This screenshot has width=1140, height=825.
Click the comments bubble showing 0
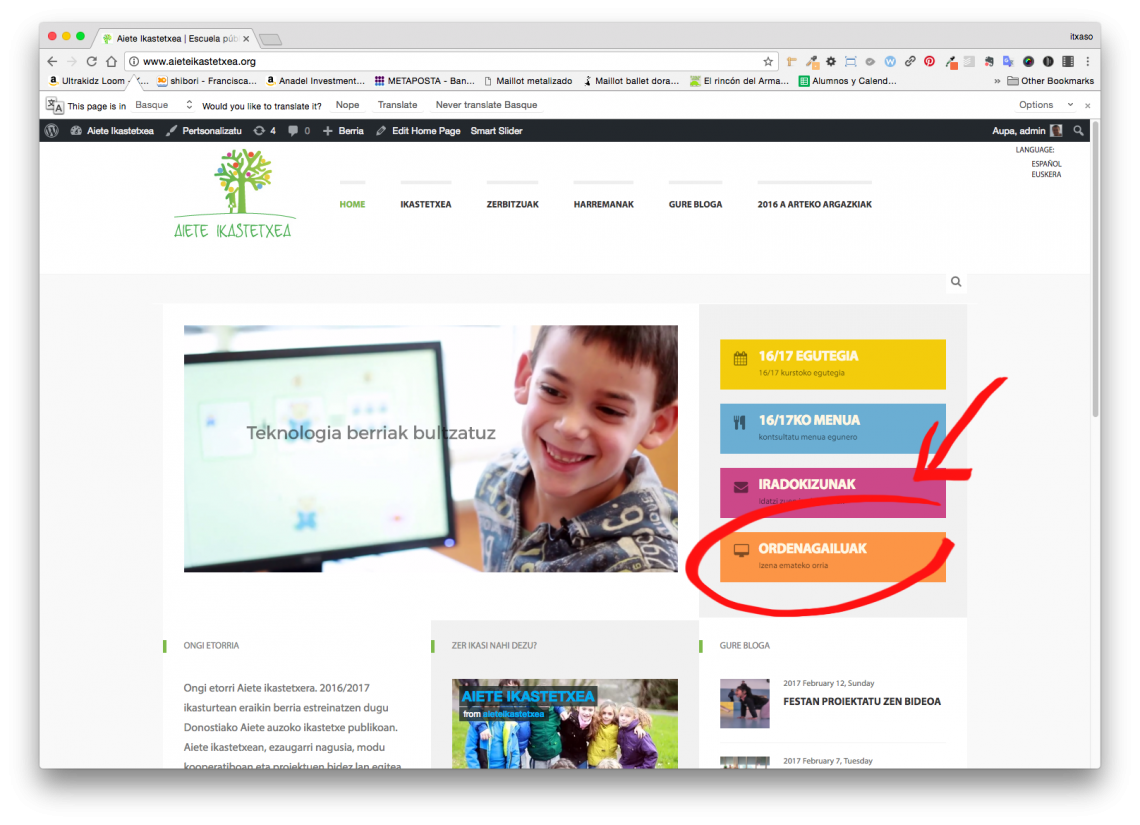pos(299,131)
